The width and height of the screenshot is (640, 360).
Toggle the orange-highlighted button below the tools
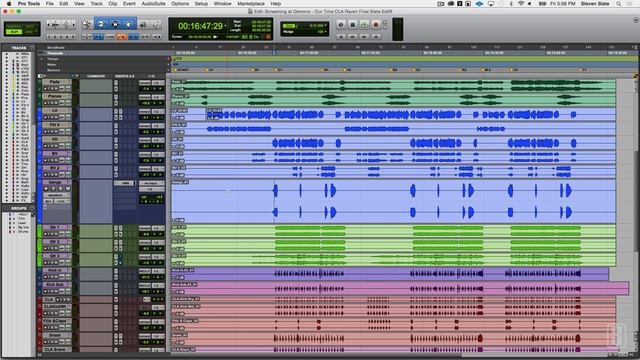(x=122, y=37)
